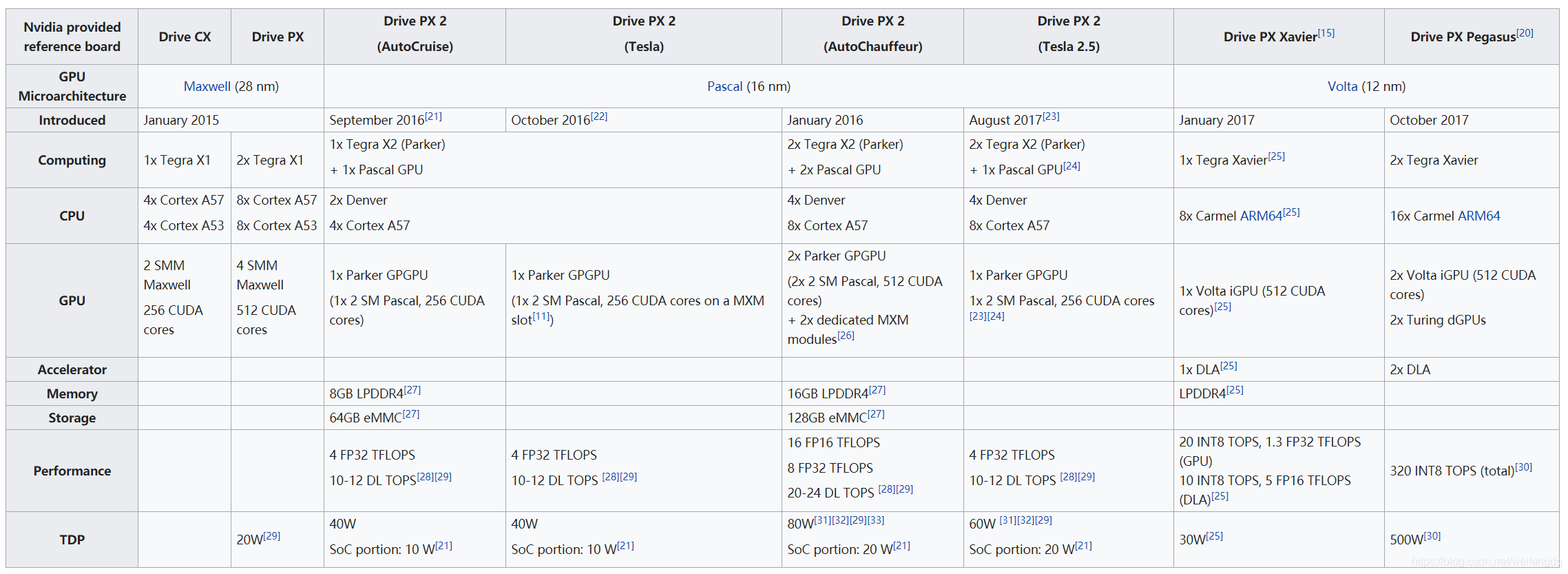Follow the ARM64 link after 8x Carmel
The width and height of the screenshot is (1568, 574).
click(x=1261, y=216)
